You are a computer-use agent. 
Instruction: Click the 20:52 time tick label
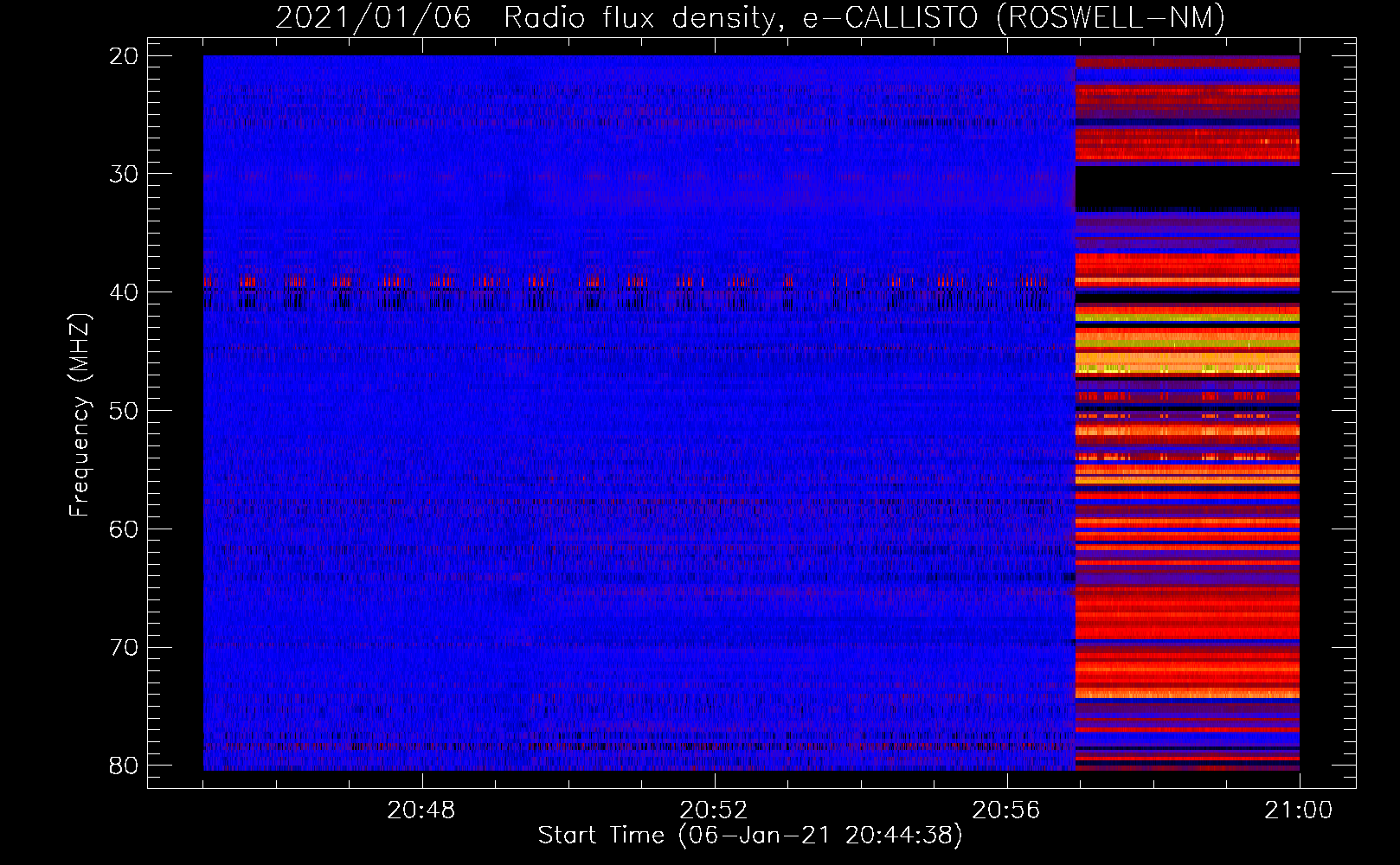tap(713, 811)
